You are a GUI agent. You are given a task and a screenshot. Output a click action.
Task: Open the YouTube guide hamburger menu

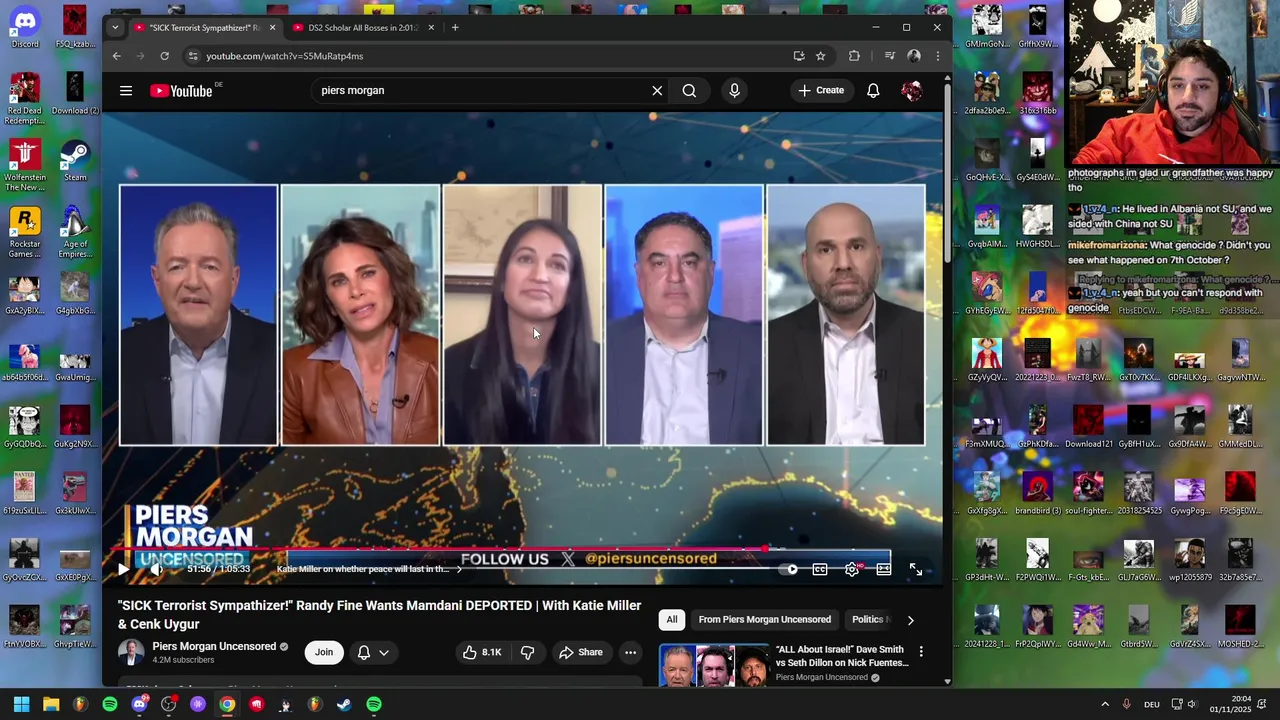(126, 90)
